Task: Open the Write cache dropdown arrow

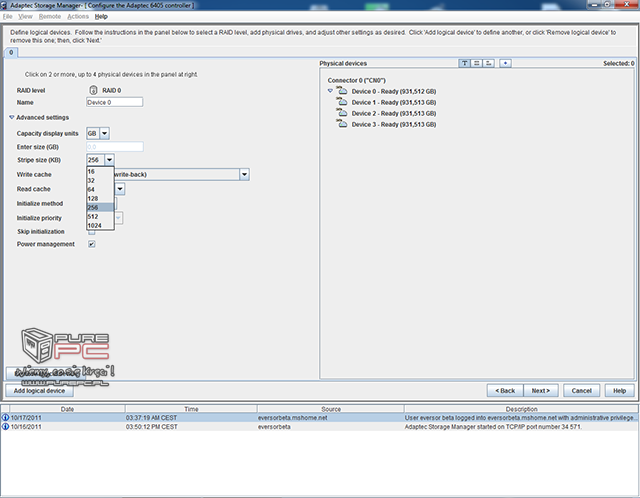Action: pyautogui.click(x=244, y=175)
